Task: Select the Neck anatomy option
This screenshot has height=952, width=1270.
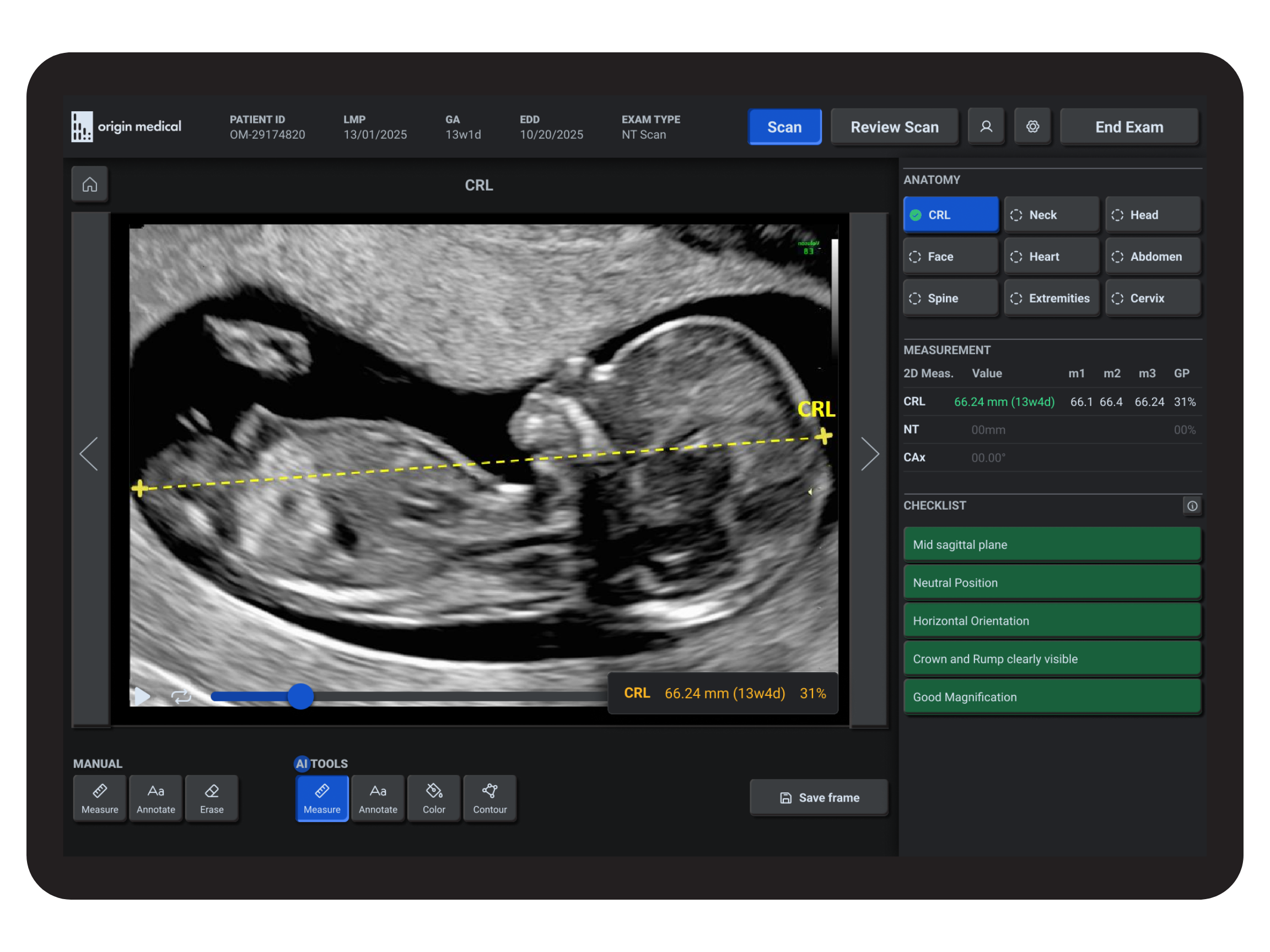Action: [x=1051, y=215]
